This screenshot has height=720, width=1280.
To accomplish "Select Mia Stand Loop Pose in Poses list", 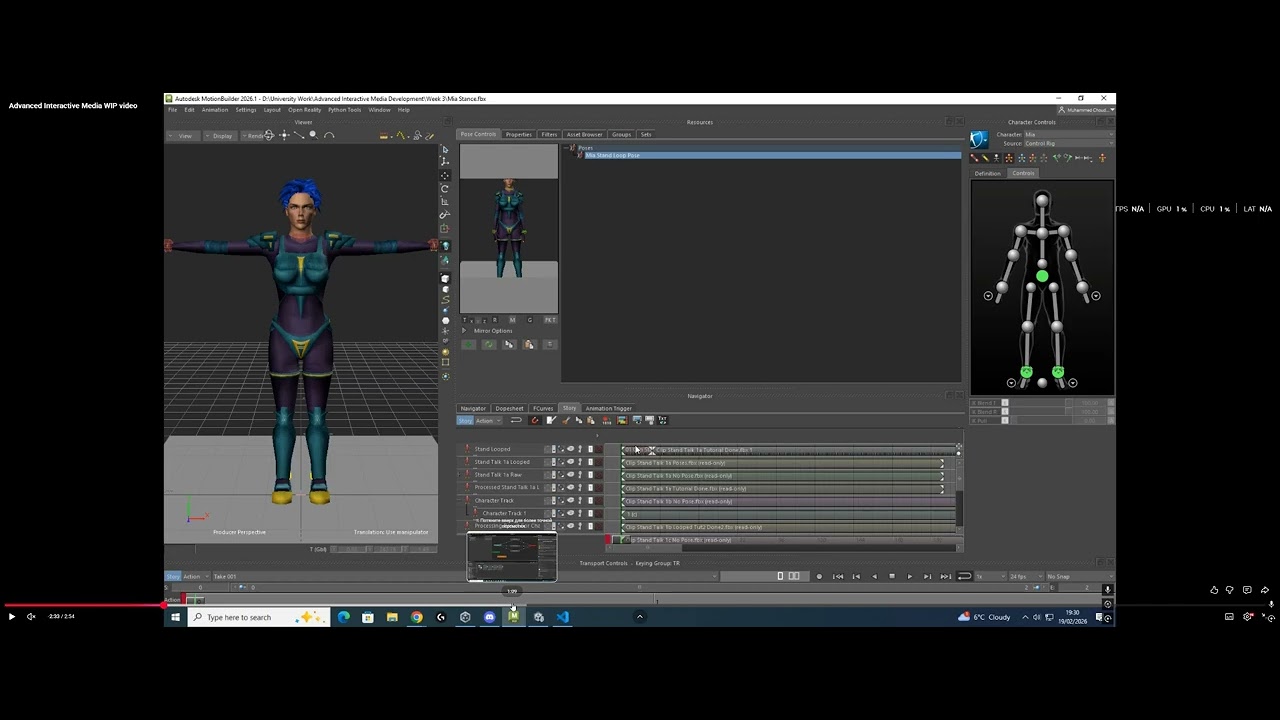I will tap(612, 155).
